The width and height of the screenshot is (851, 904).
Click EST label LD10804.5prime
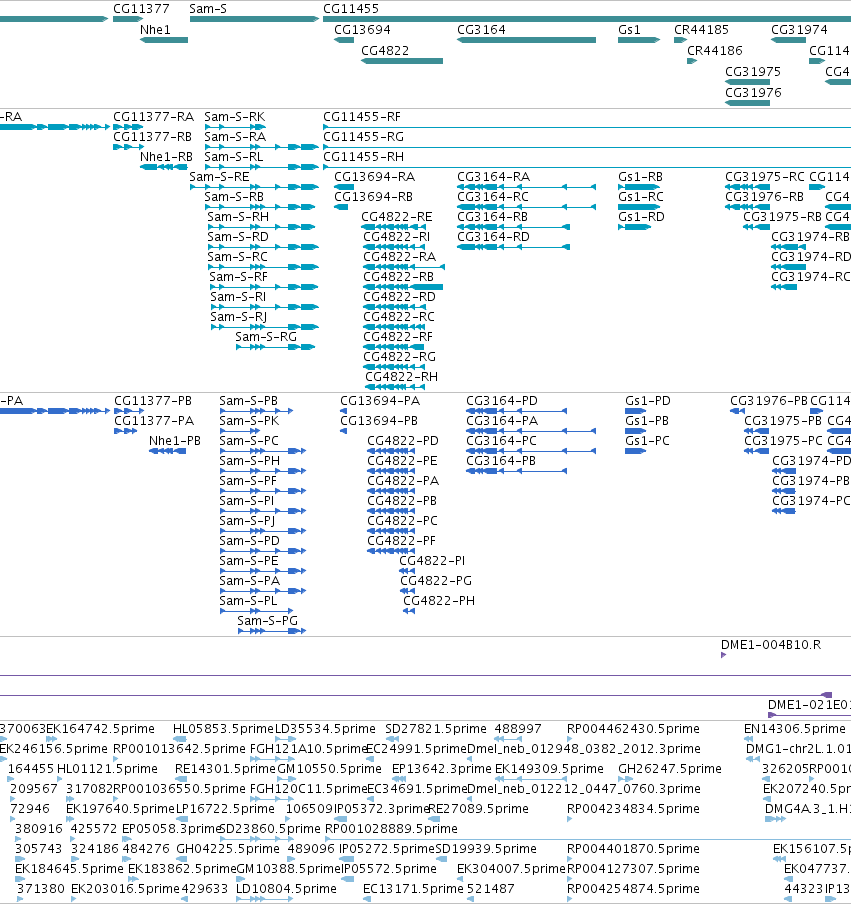pos(286,889)
